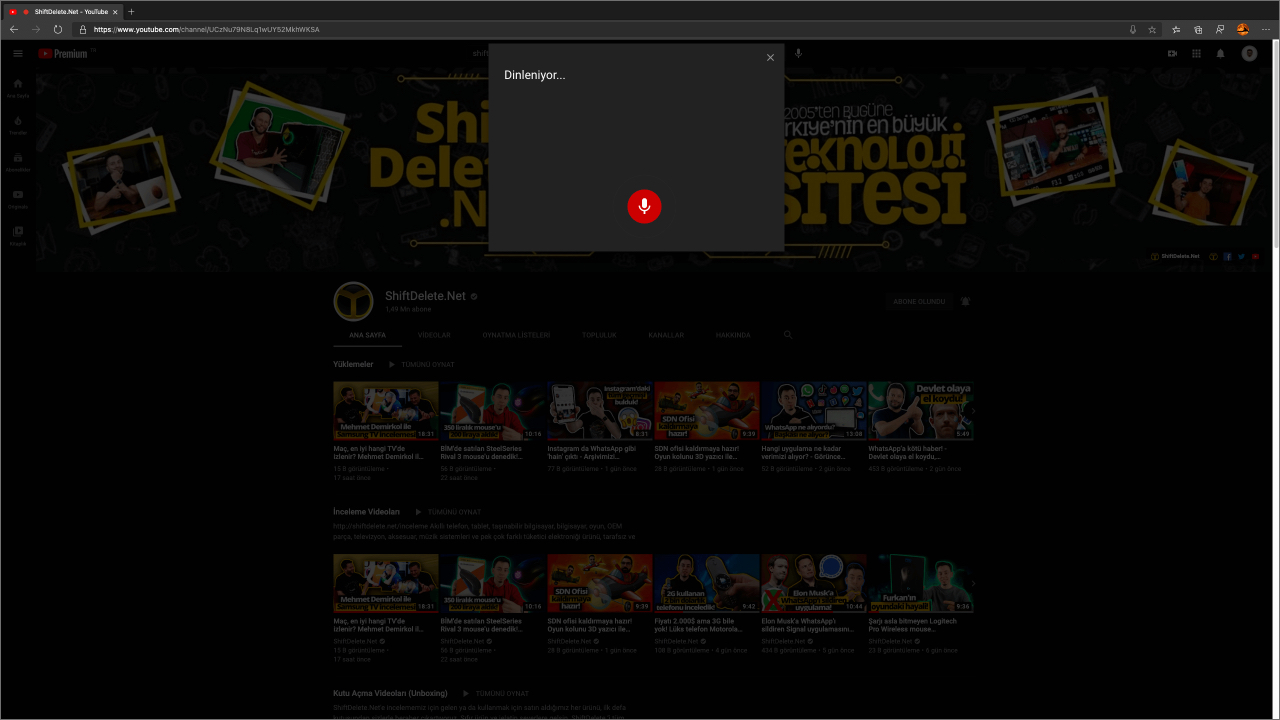Open the Instagram video thumbnail 8:31

click(599, 411)
